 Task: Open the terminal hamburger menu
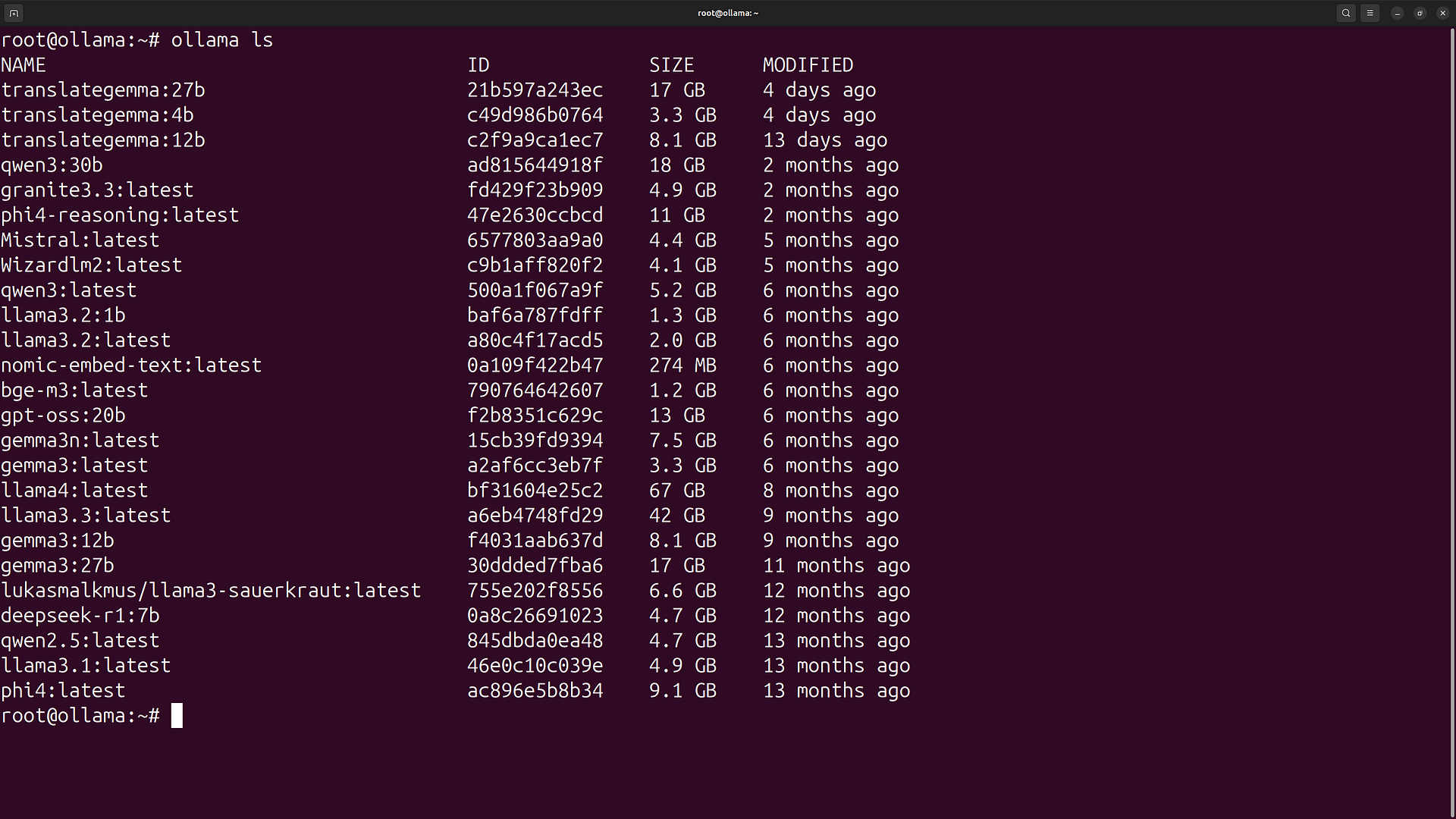pyautogui.click(x=1370, y=13)
